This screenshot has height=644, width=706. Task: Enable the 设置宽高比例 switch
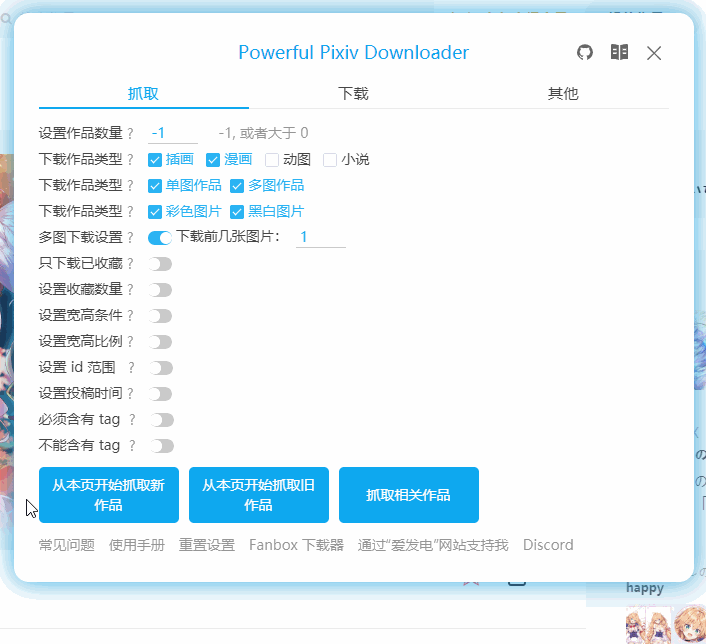click(x=160, y=342)
